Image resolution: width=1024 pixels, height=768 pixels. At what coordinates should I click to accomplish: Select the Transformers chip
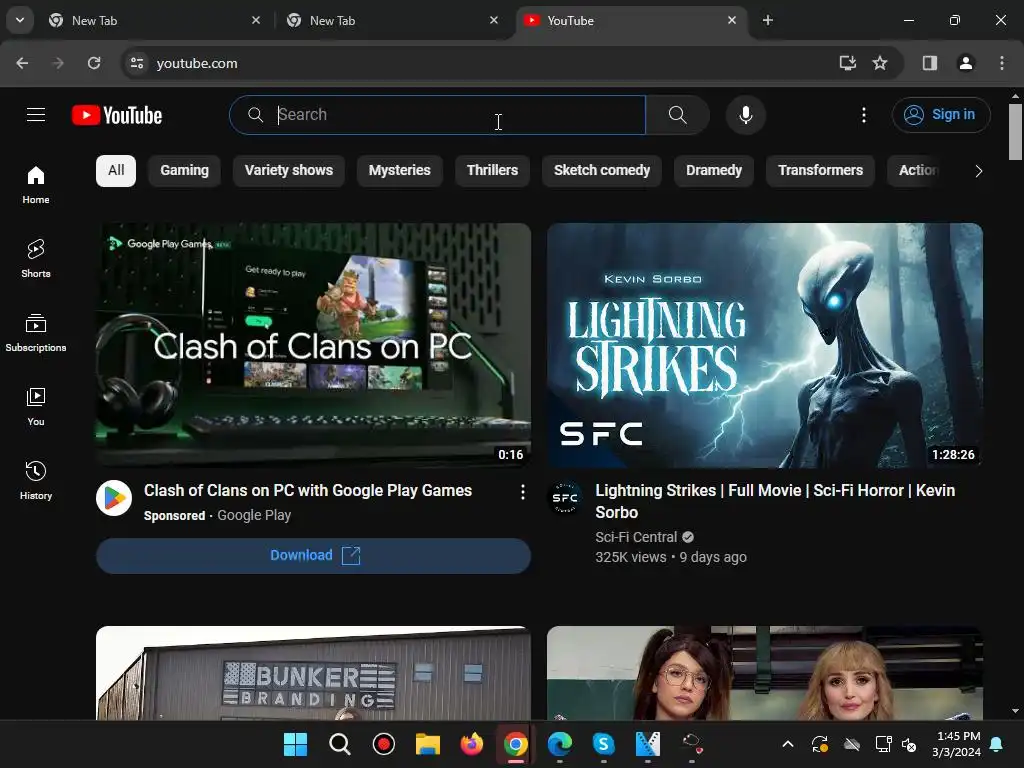(x=820, y=170)
